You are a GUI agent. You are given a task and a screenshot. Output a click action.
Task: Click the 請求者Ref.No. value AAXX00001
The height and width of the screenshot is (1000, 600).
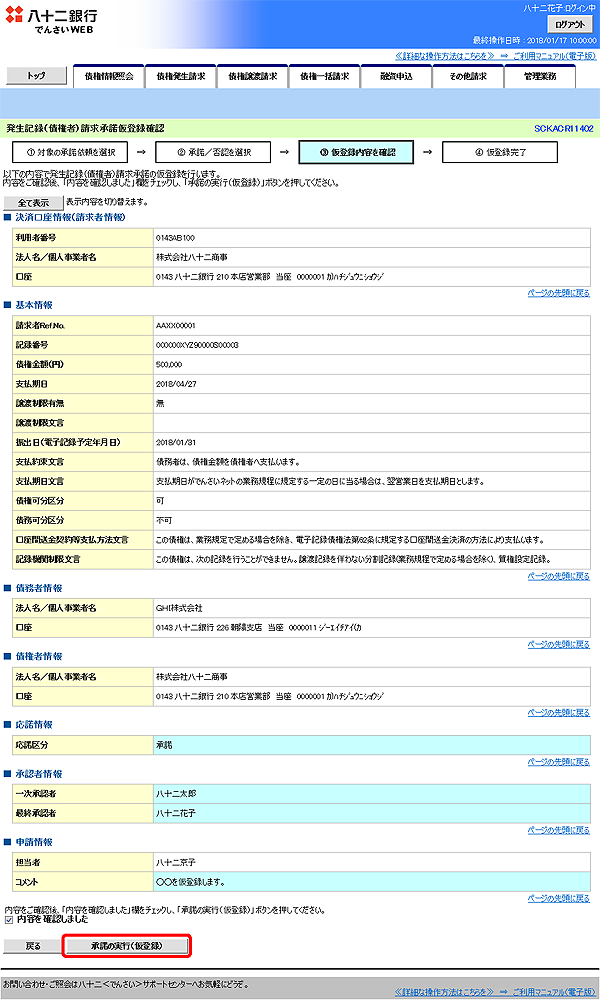(176, 326)
